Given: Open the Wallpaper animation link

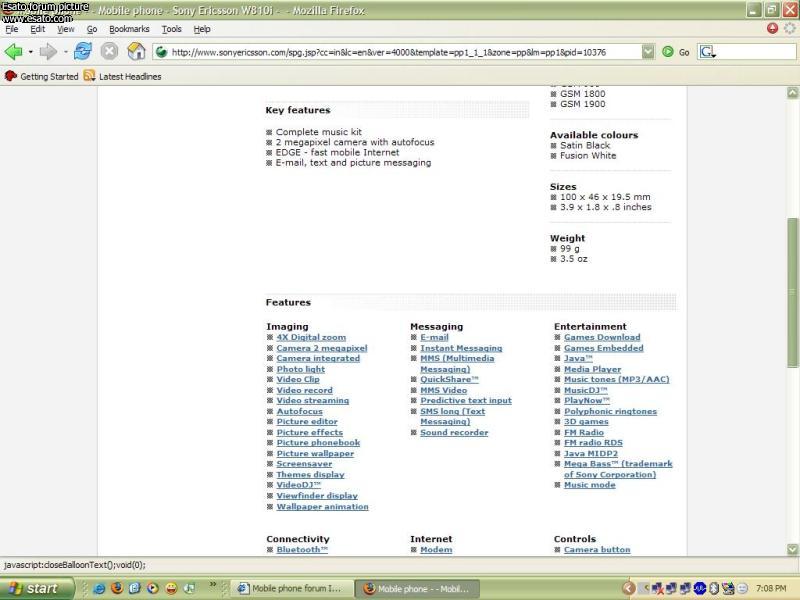Looking at the screenshot, I should coord(322,507).
